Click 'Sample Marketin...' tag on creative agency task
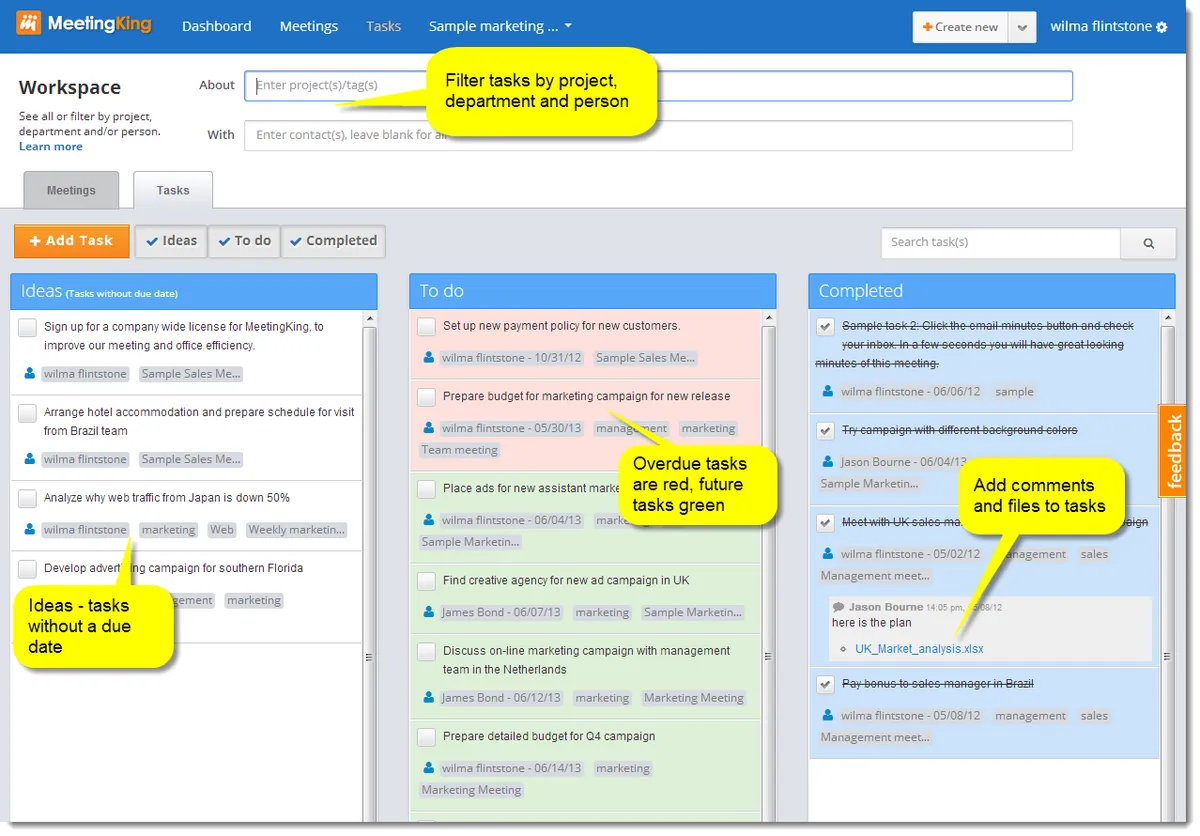Image resolution: width=1200 pixels, height=836 pixels. coord(692,612)
